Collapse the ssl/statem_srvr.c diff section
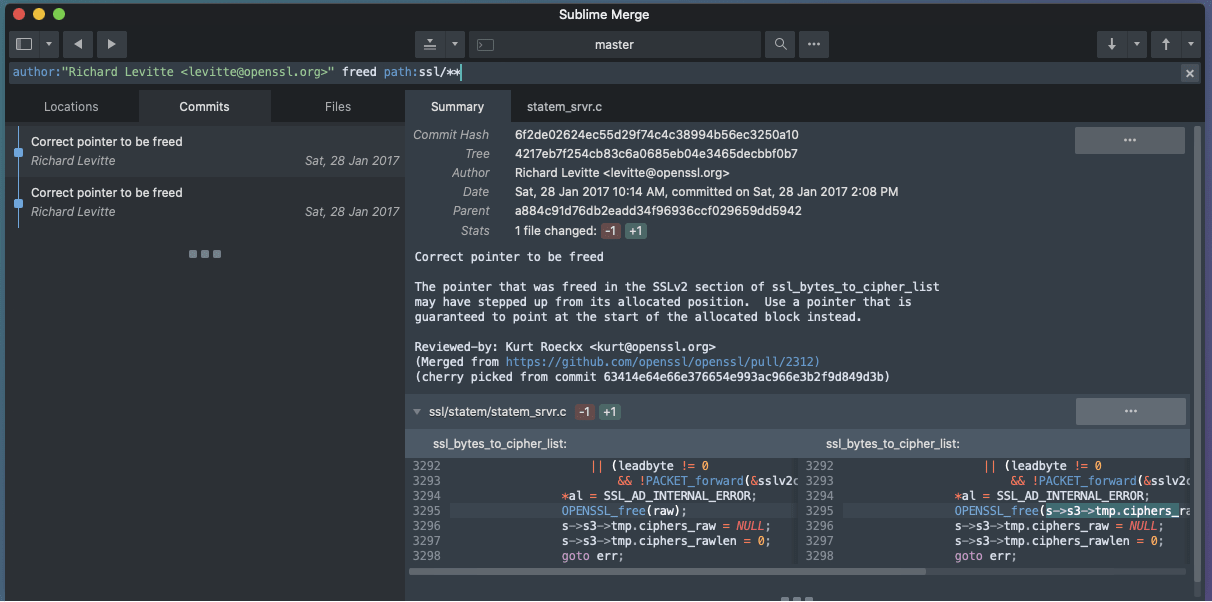Image resolution: width=1212 pixels, height=602 pixels. pos(416,411)
